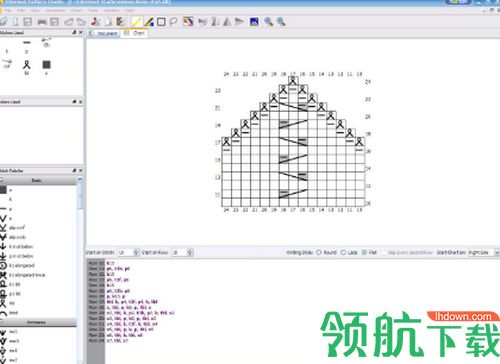Select the rainbow color fill tool
This screenshot has width=500, height=364.
(x=149, y=22)
